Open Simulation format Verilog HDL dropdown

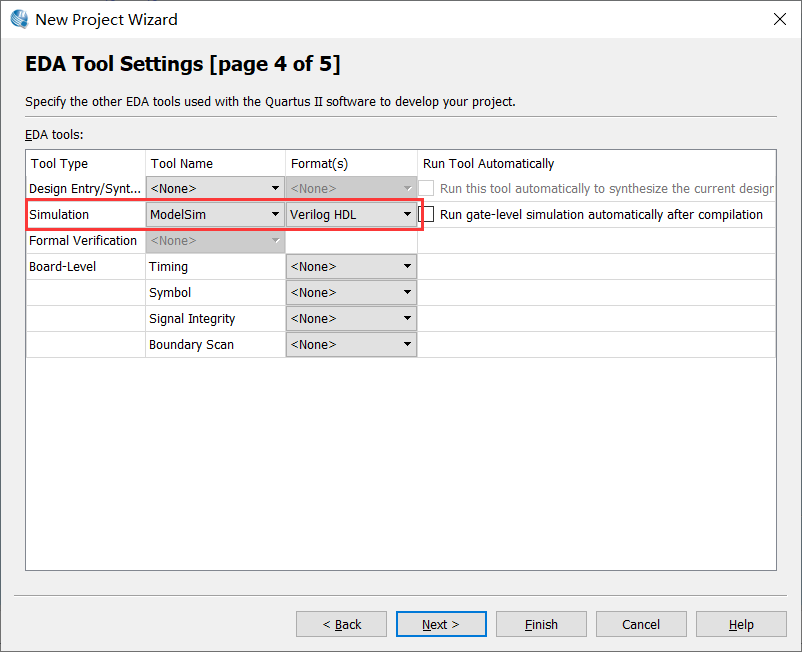click(351, 214)
